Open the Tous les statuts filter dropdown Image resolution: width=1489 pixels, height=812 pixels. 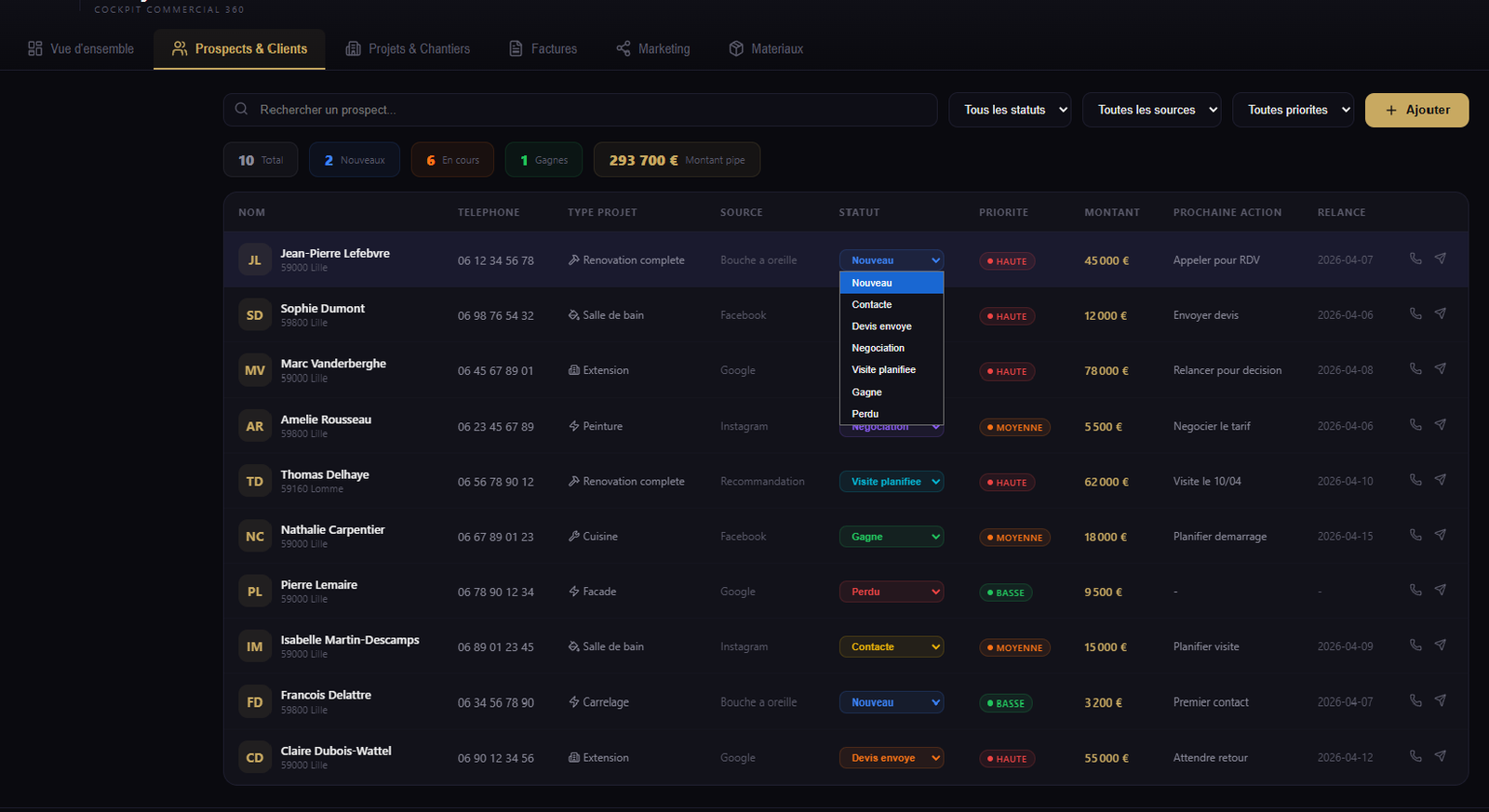1010,110
